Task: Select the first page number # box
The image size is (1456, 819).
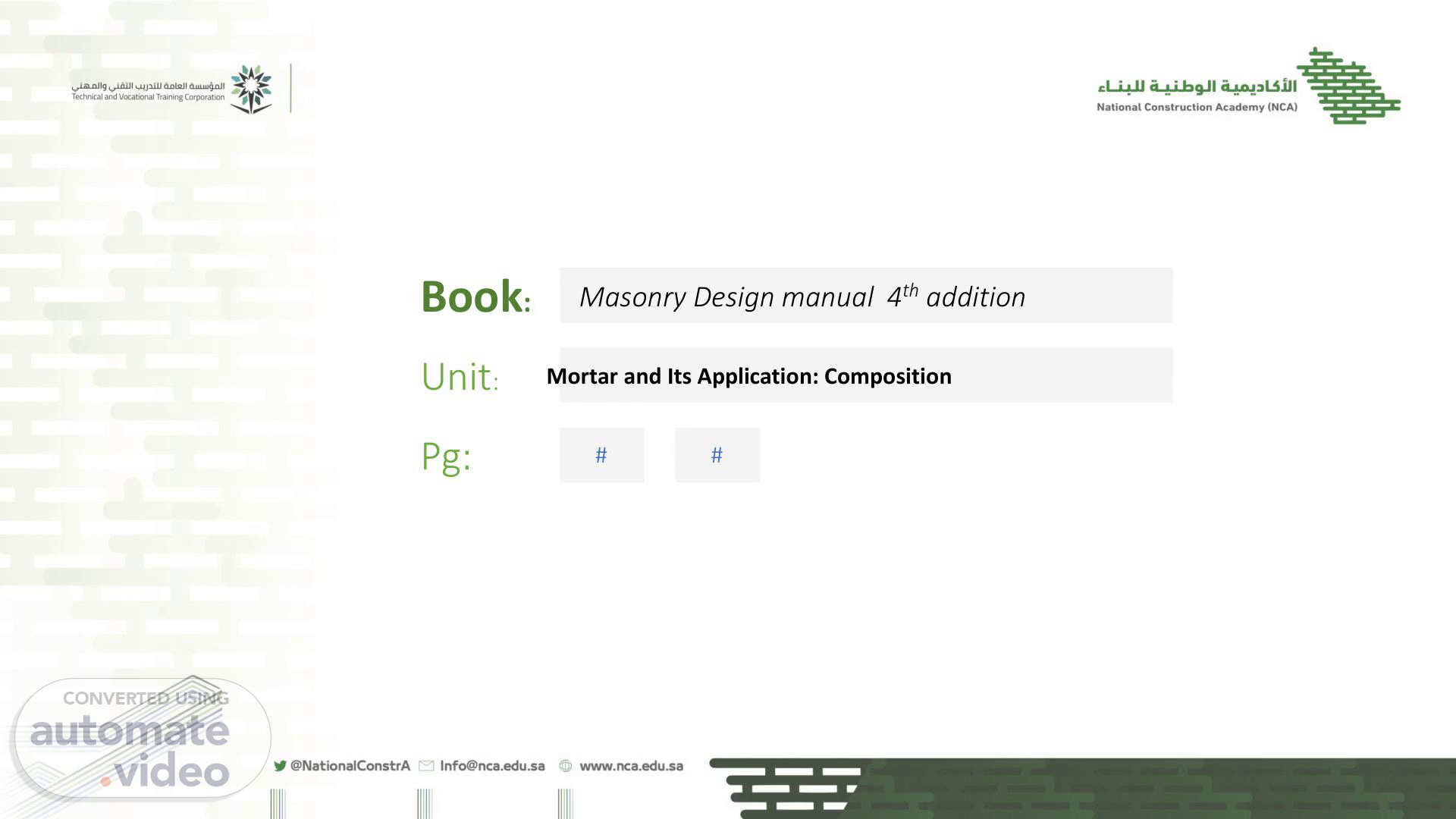Action: (601, 455)
